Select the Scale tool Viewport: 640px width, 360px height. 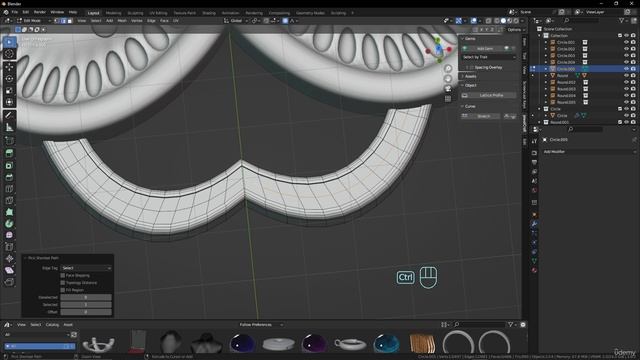tap(9, 90)
